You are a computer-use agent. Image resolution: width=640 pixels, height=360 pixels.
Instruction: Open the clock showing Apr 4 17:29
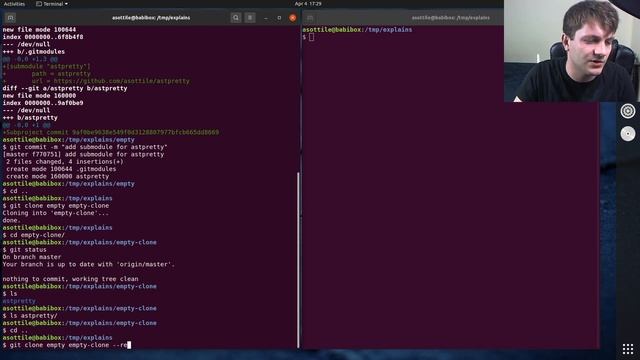[x=308, y=4]
